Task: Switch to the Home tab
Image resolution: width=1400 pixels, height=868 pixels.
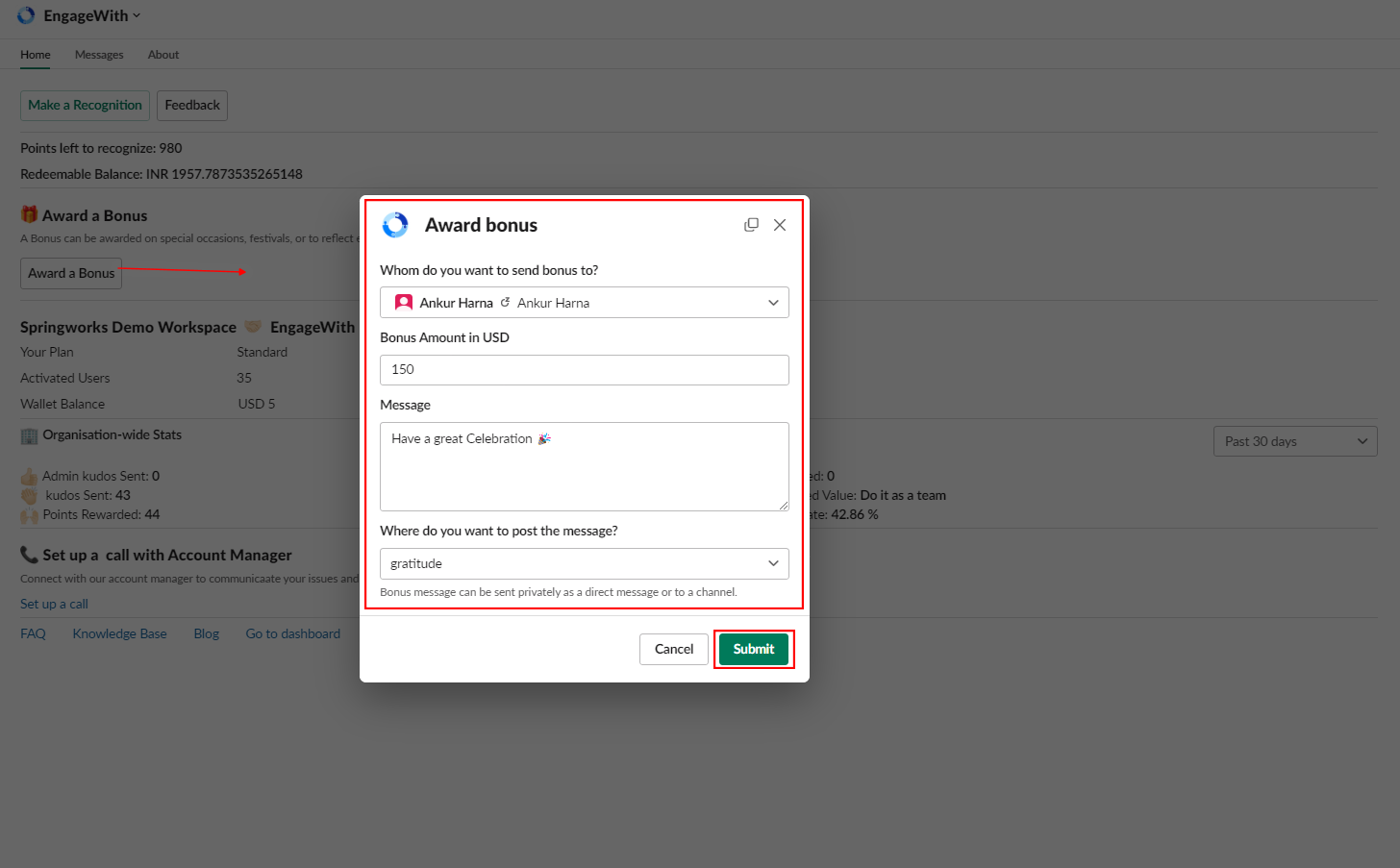Action: [36, 55]
